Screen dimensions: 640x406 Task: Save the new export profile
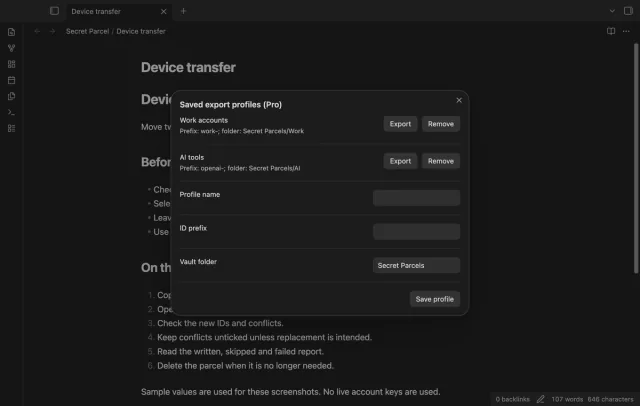click(x=435, y=299)
